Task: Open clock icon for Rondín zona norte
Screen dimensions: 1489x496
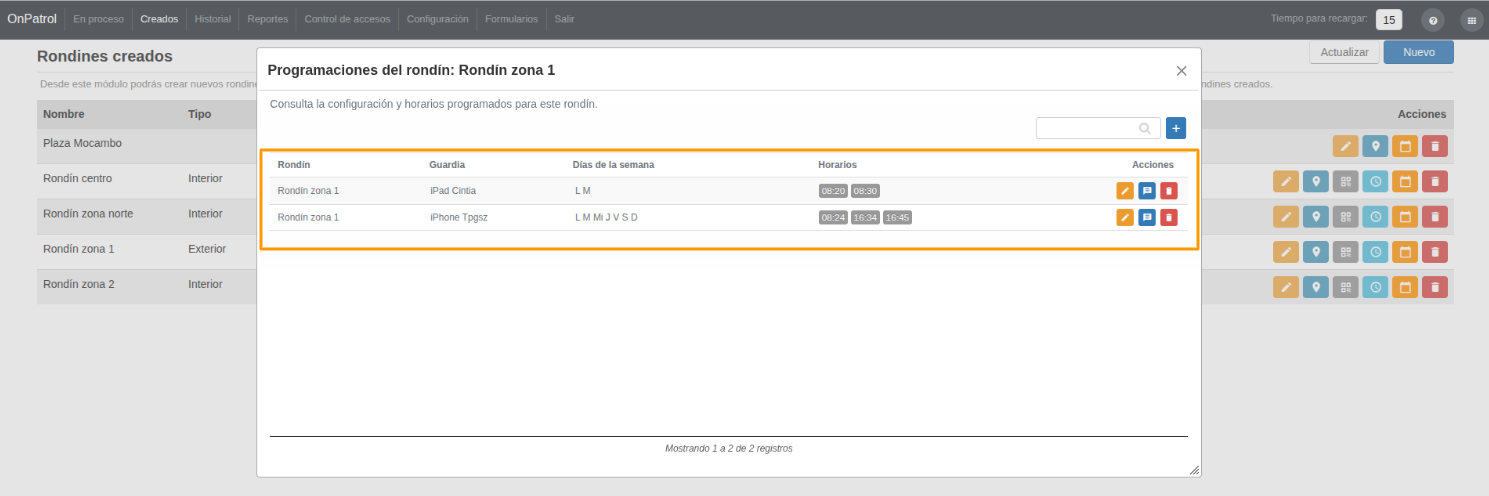Action: tap(1376, 216)
